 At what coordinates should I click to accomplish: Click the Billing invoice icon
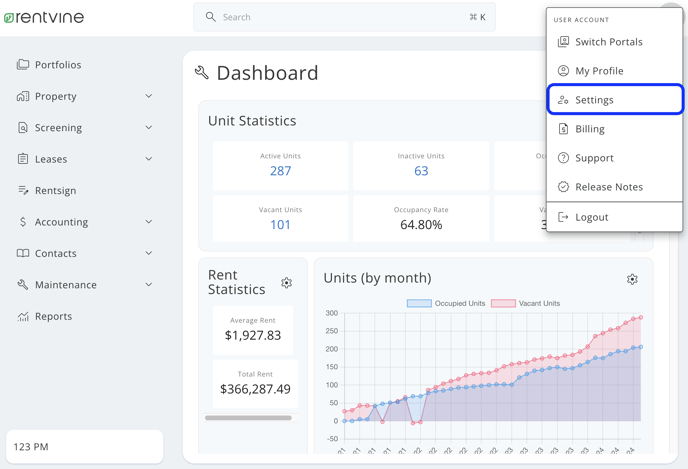tap(563, 129)
